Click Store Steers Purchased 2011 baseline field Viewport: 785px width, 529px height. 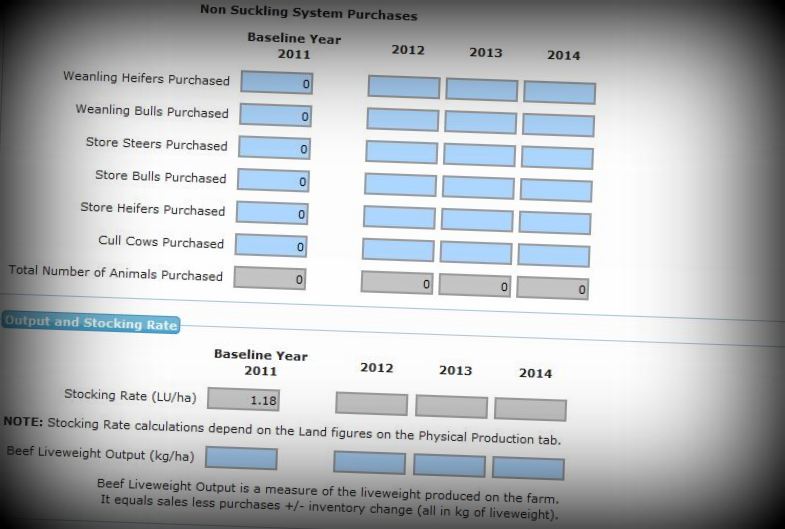[x=274, y=148]
